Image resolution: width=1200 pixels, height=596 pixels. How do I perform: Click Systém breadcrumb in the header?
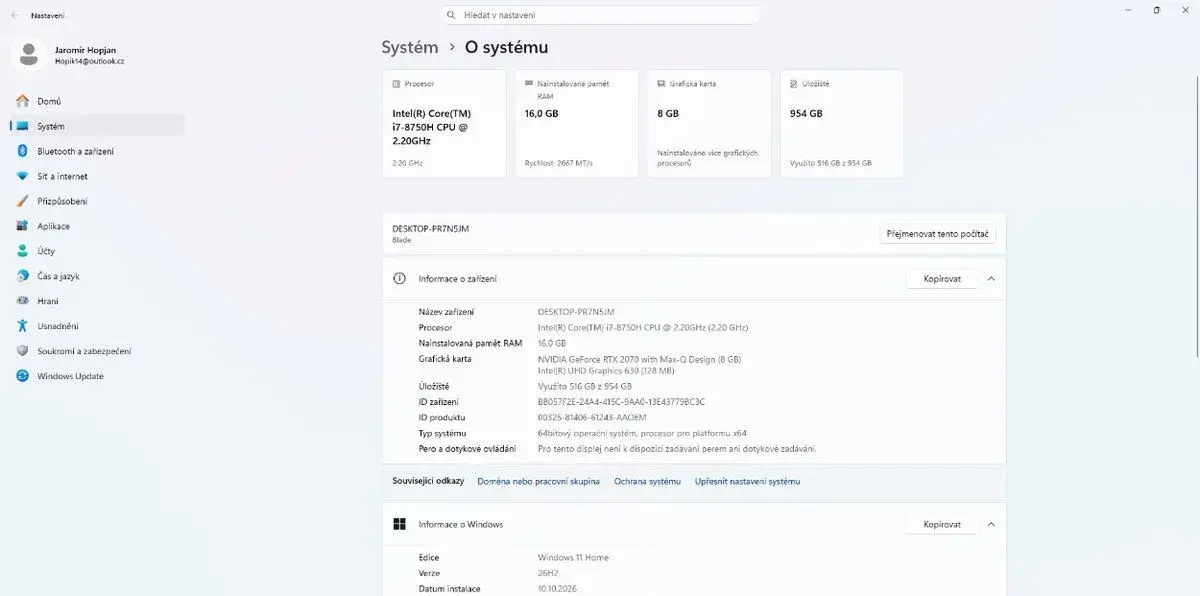410,47
